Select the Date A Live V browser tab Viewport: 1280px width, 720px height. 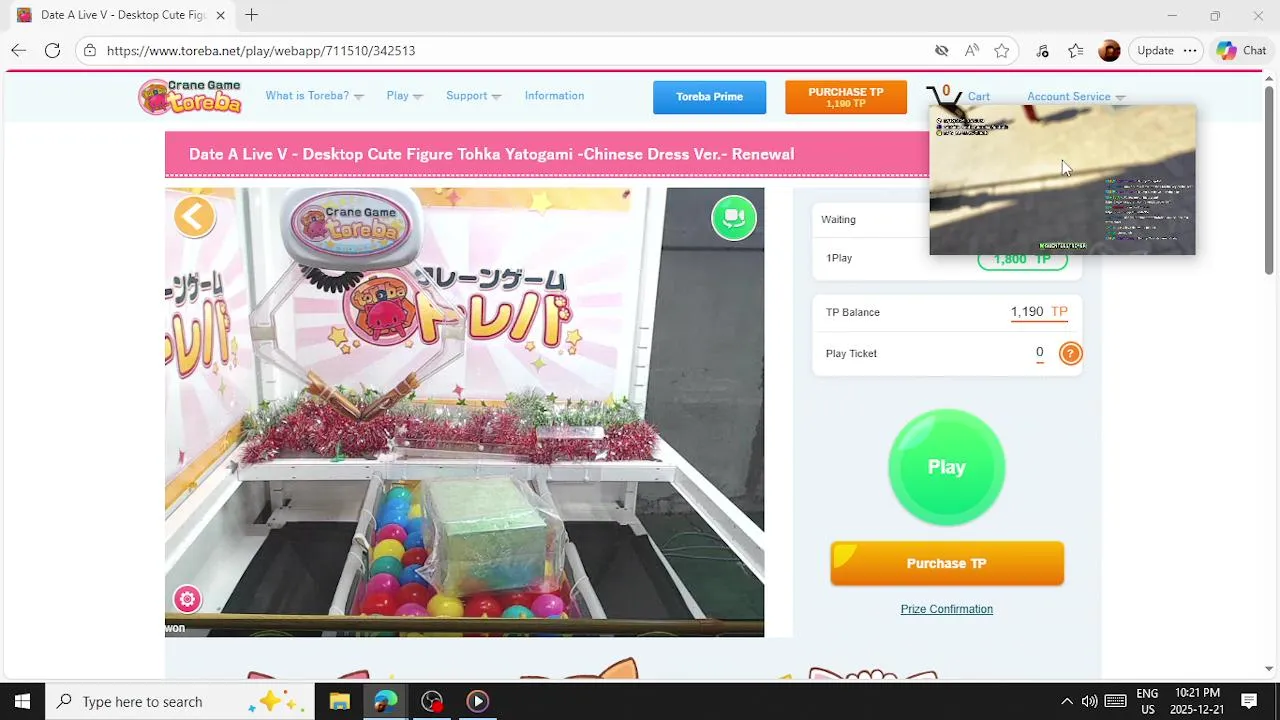coord(122,15)
